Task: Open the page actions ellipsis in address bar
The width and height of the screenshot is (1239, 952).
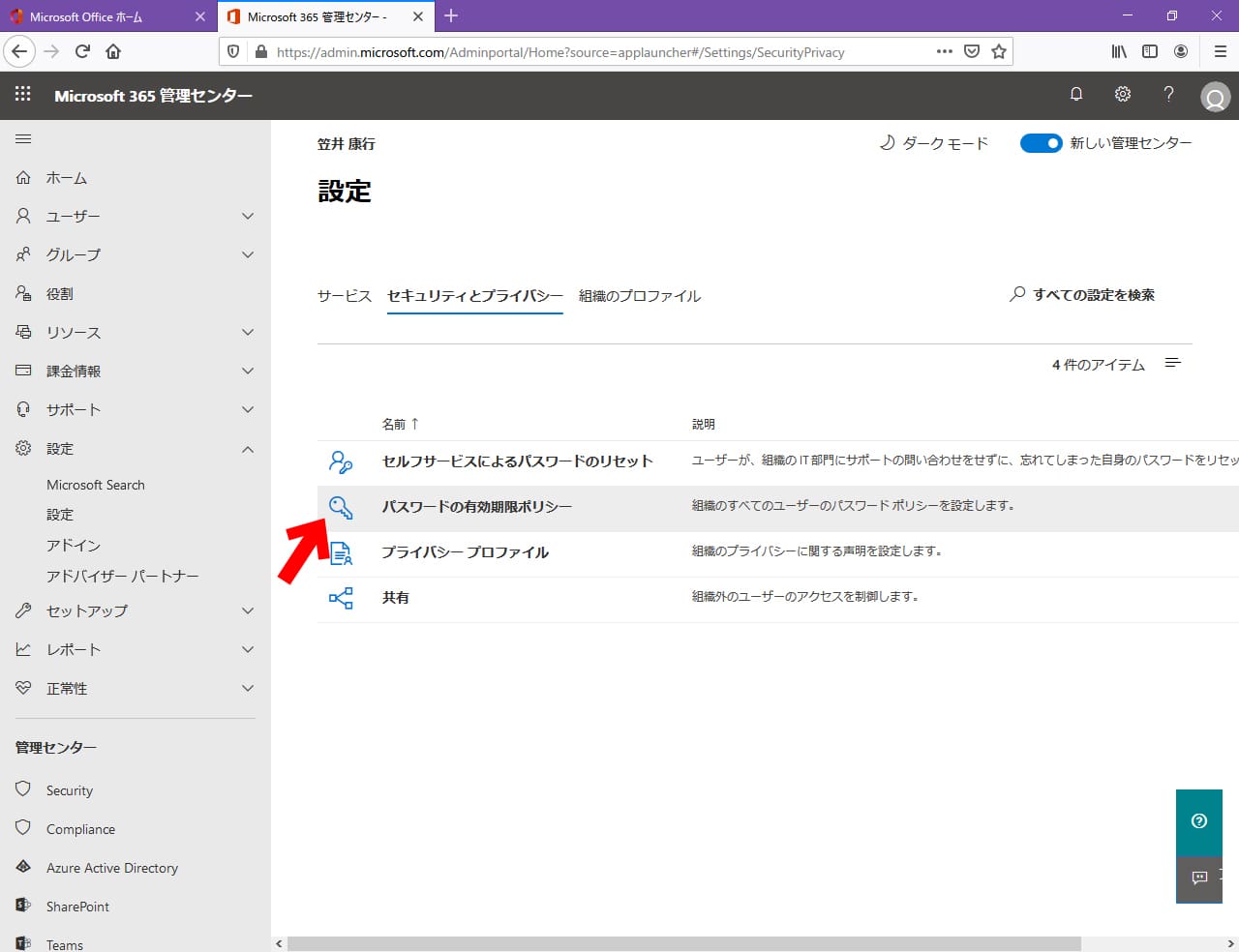Action: 945,51
